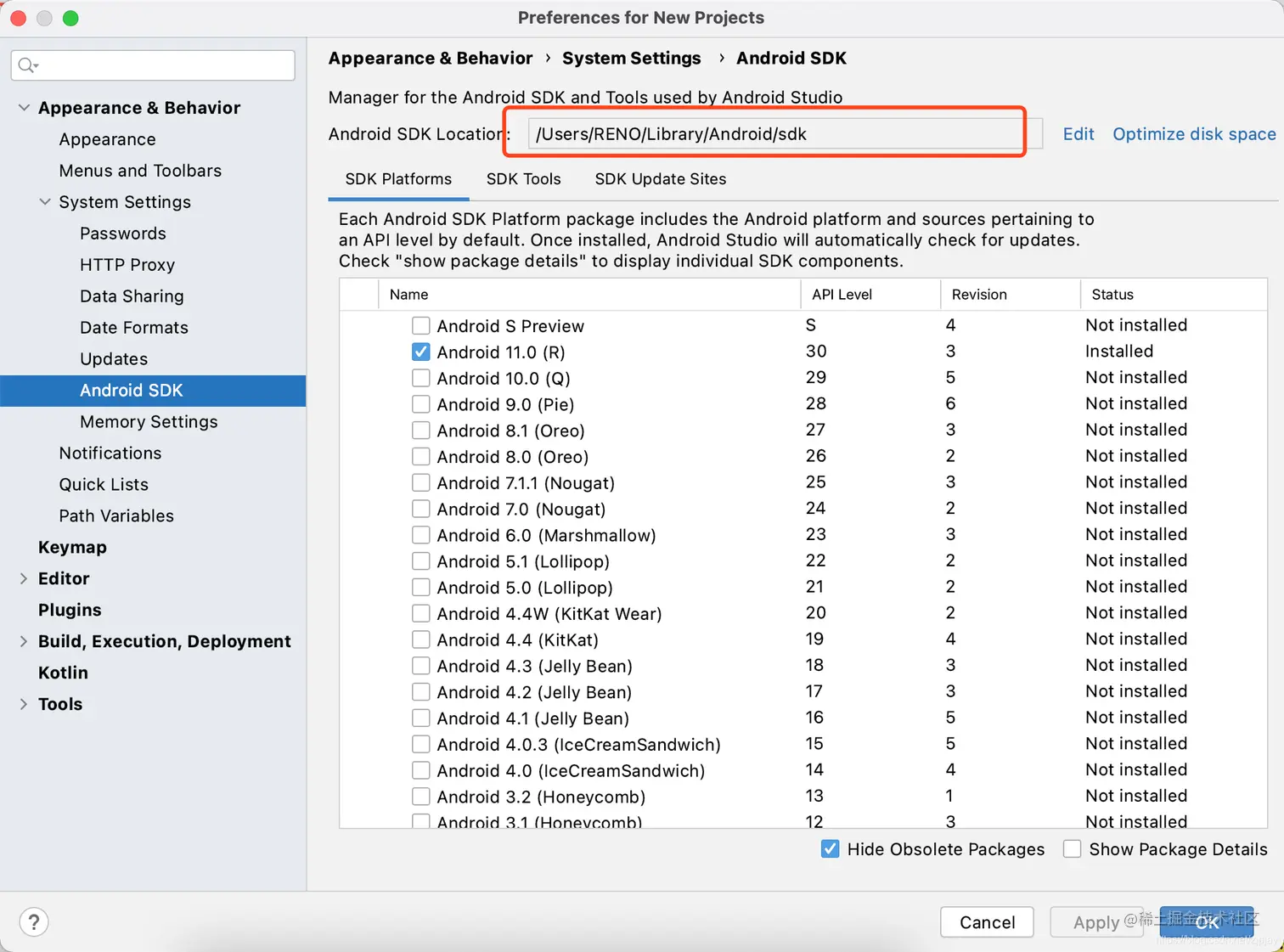Tick the Android 4.4 (KitKat) checkbox
Image resolution: width=1284 pixels, height=952 pixels.
pyautogui.click(x=420, y=639)
